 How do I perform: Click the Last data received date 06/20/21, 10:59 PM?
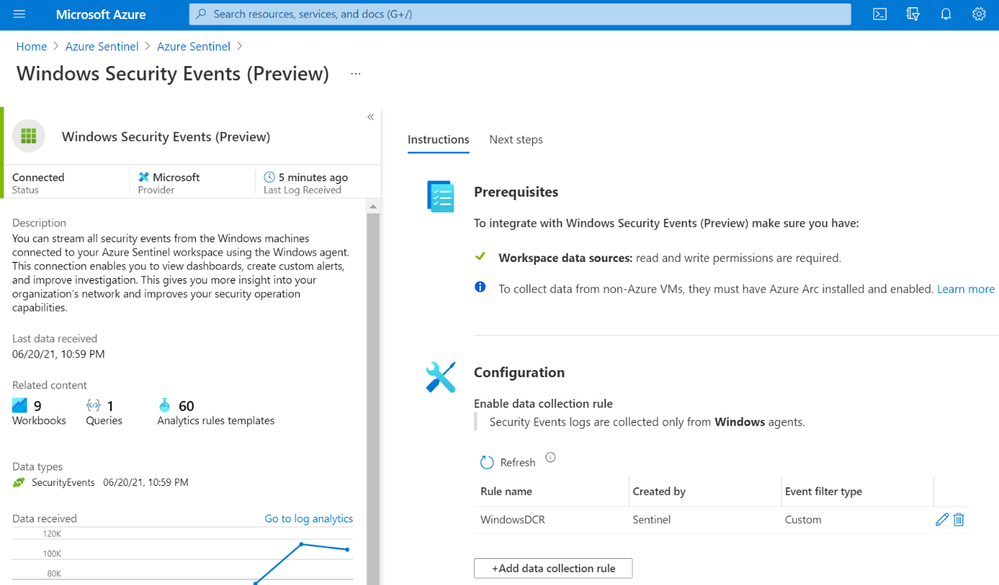[58, 354]
